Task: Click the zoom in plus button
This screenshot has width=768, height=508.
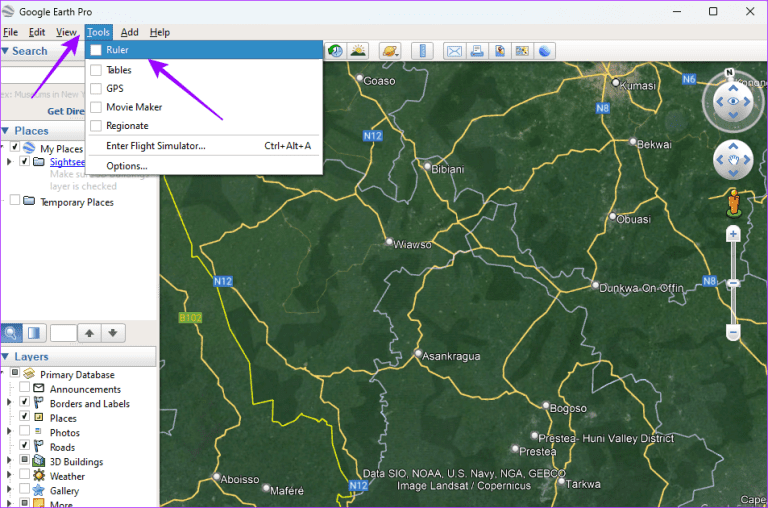Action: (733, 234)
